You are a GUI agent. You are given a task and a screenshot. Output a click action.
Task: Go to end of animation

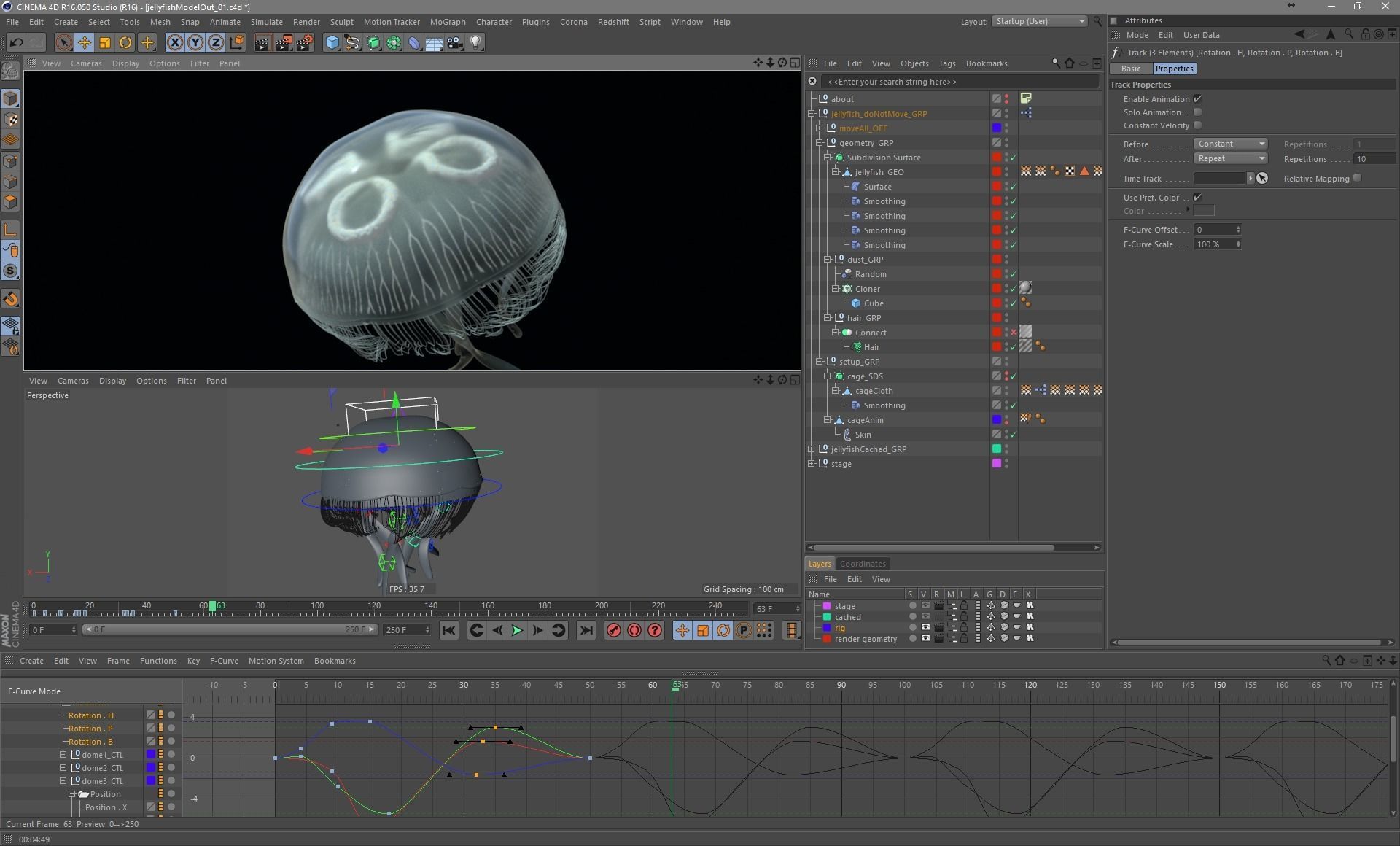pos(586,630)
